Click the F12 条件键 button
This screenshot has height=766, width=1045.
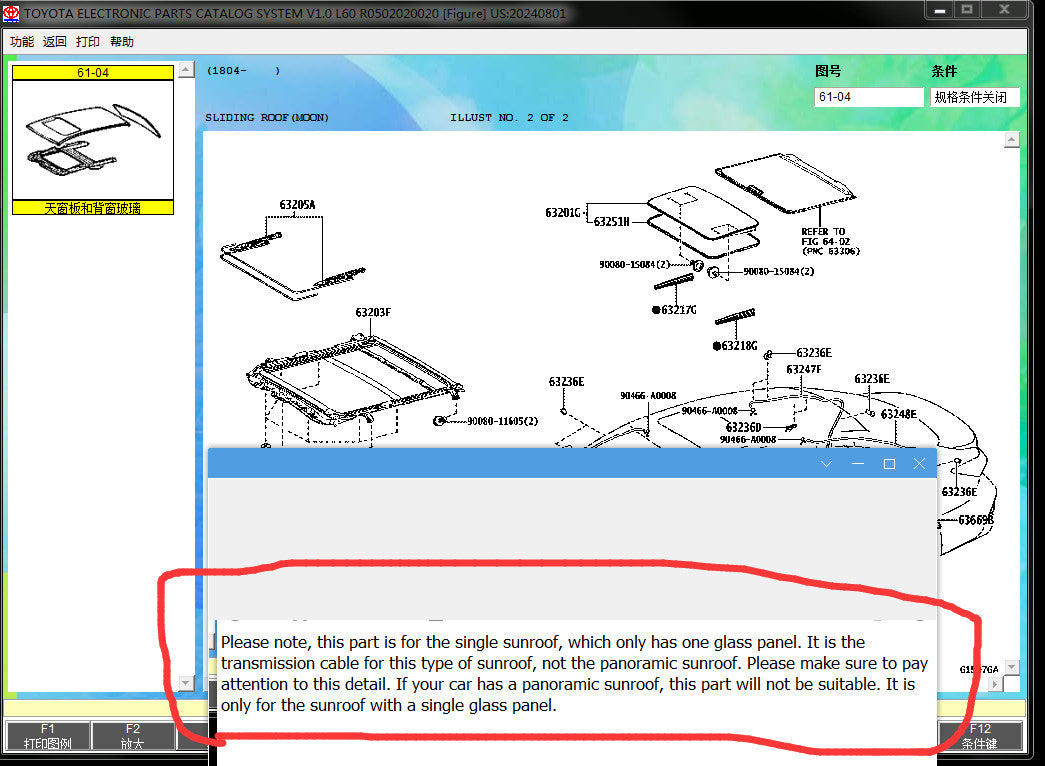980,736
